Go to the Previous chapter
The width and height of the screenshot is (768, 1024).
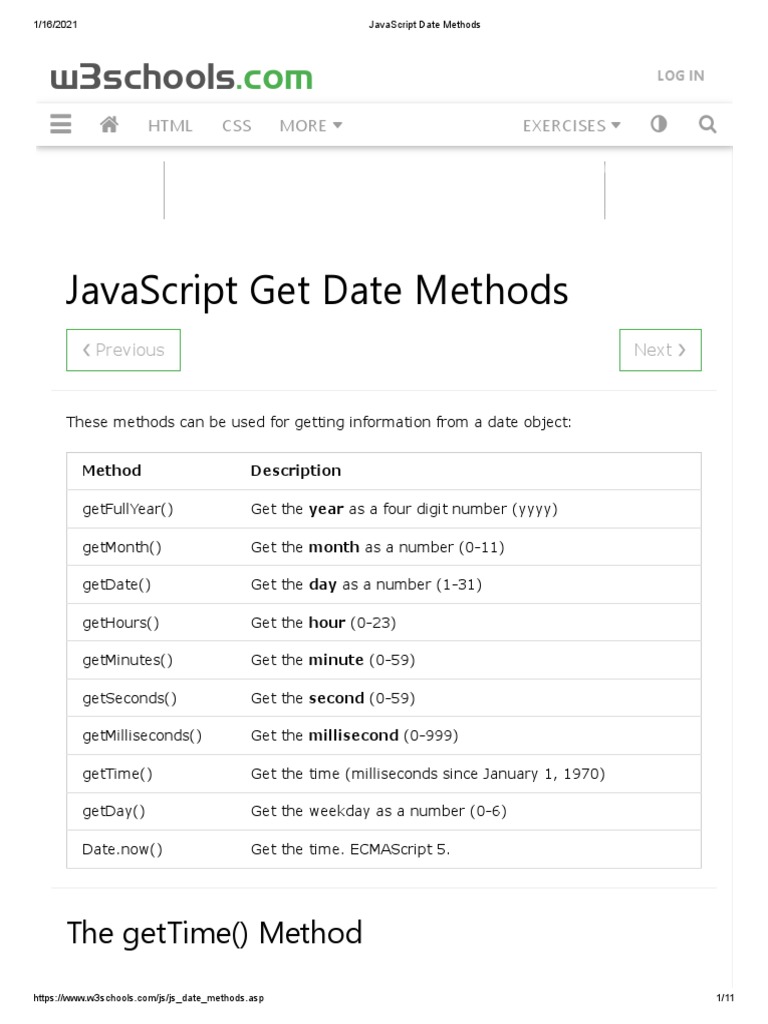(x=123, y=350)
